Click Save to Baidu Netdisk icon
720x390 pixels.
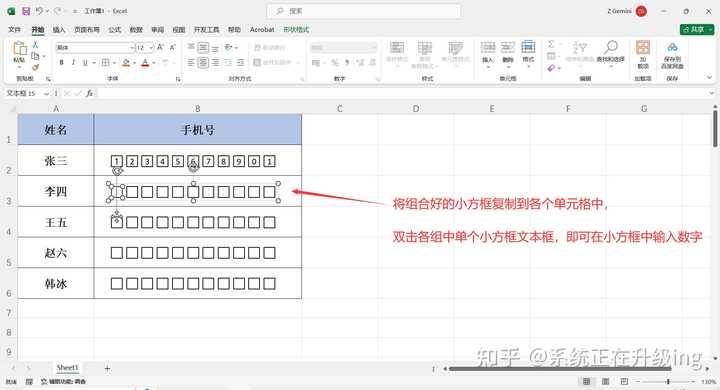(672, 47)
